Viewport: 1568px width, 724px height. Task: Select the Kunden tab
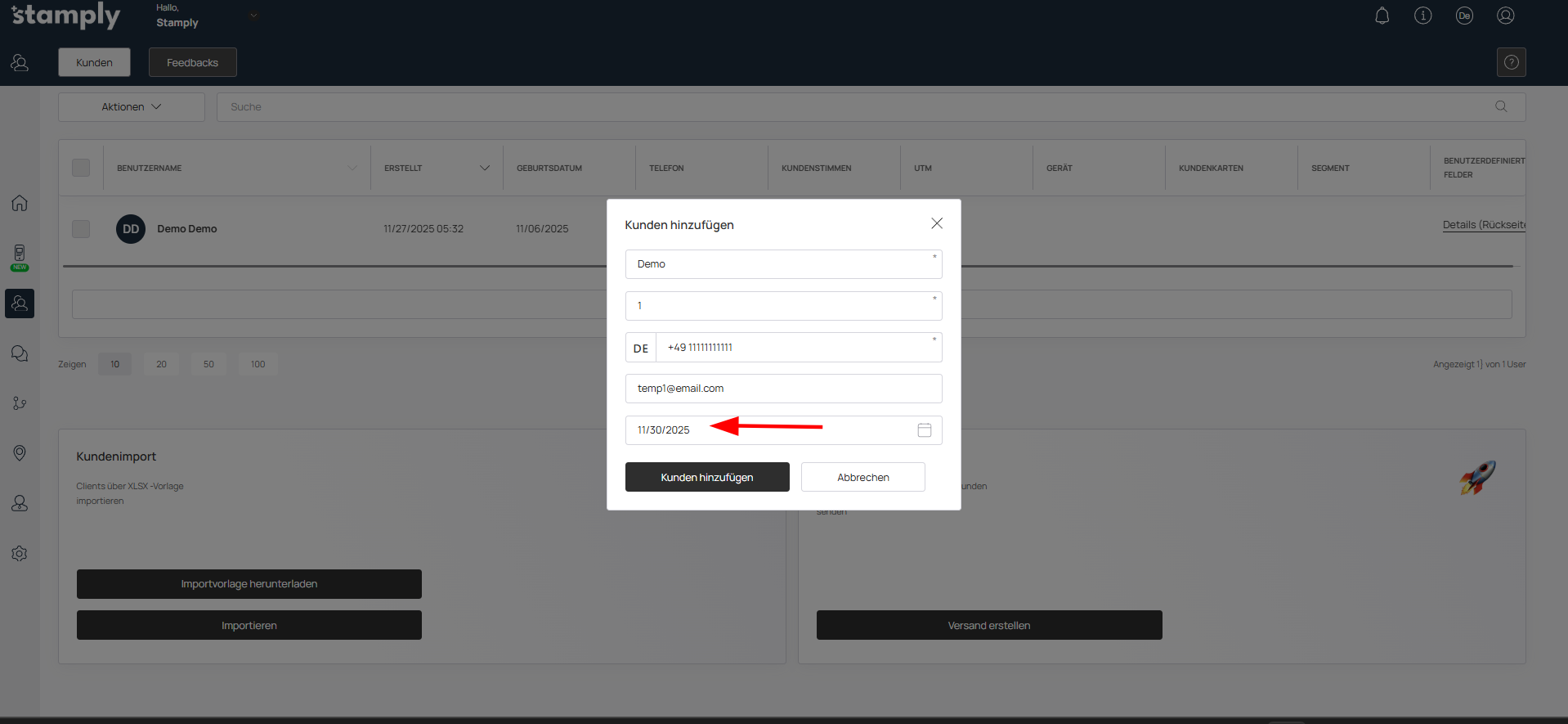[94, 62]
